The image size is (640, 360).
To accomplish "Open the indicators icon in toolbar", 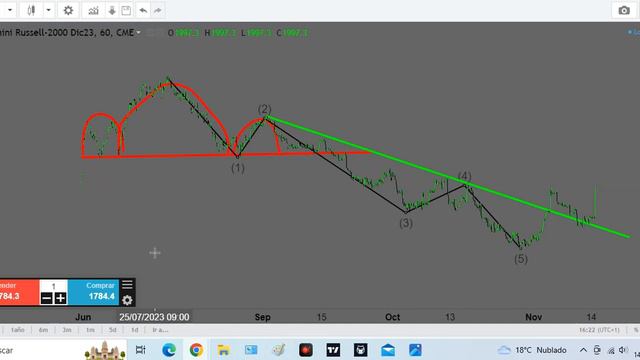I will click(x=93, y=11).
